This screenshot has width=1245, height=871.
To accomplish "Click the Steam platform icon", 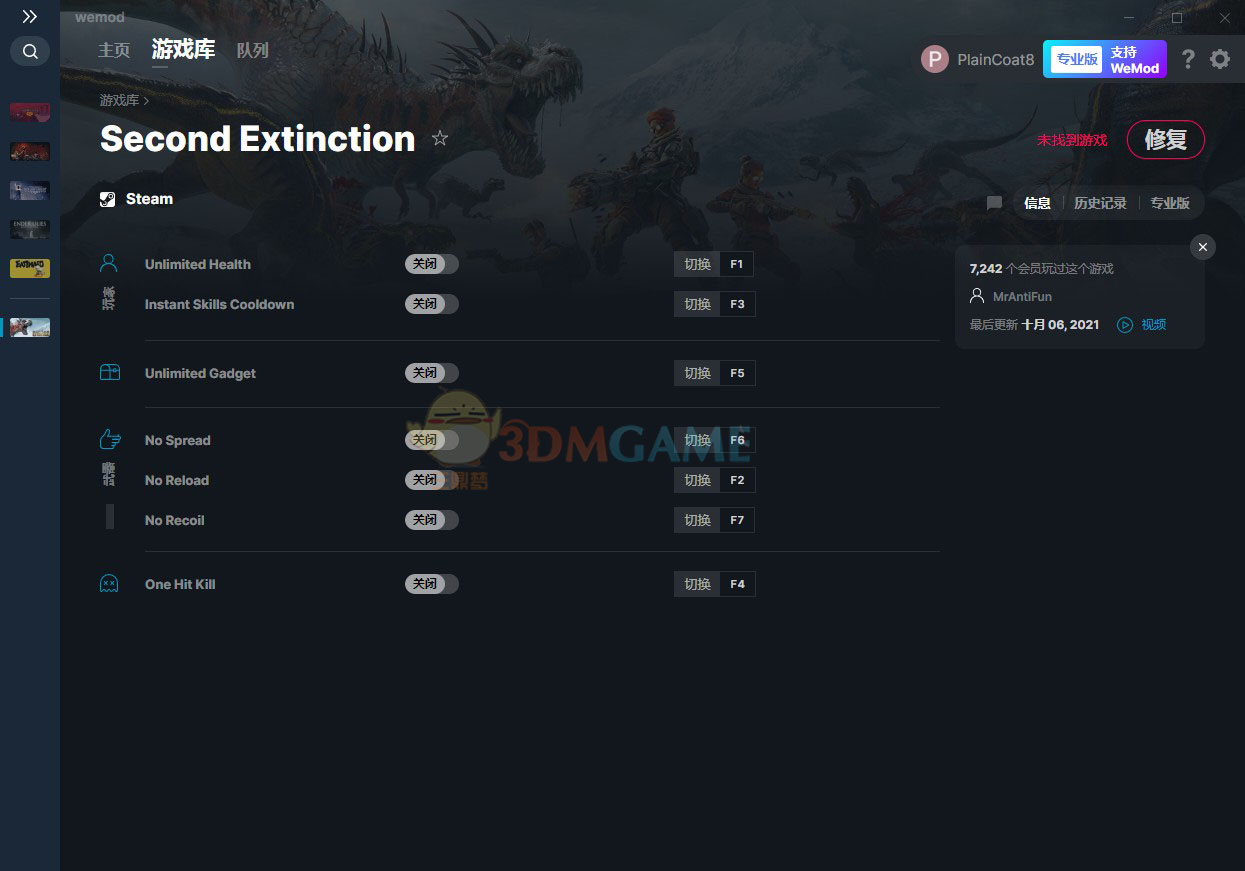I will [x=108, y=199].
